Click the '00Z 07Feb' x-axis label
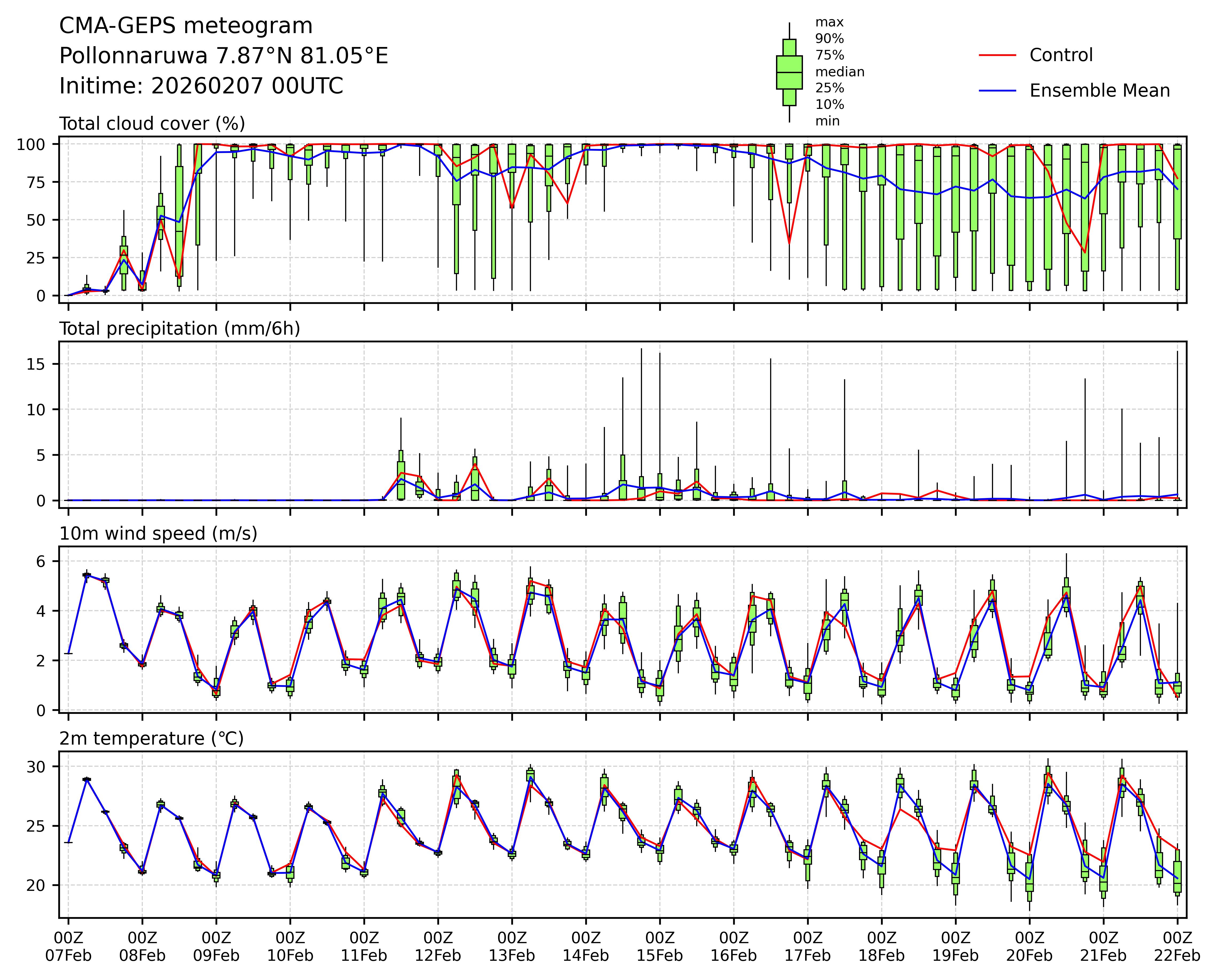 (x=68, y=947)
